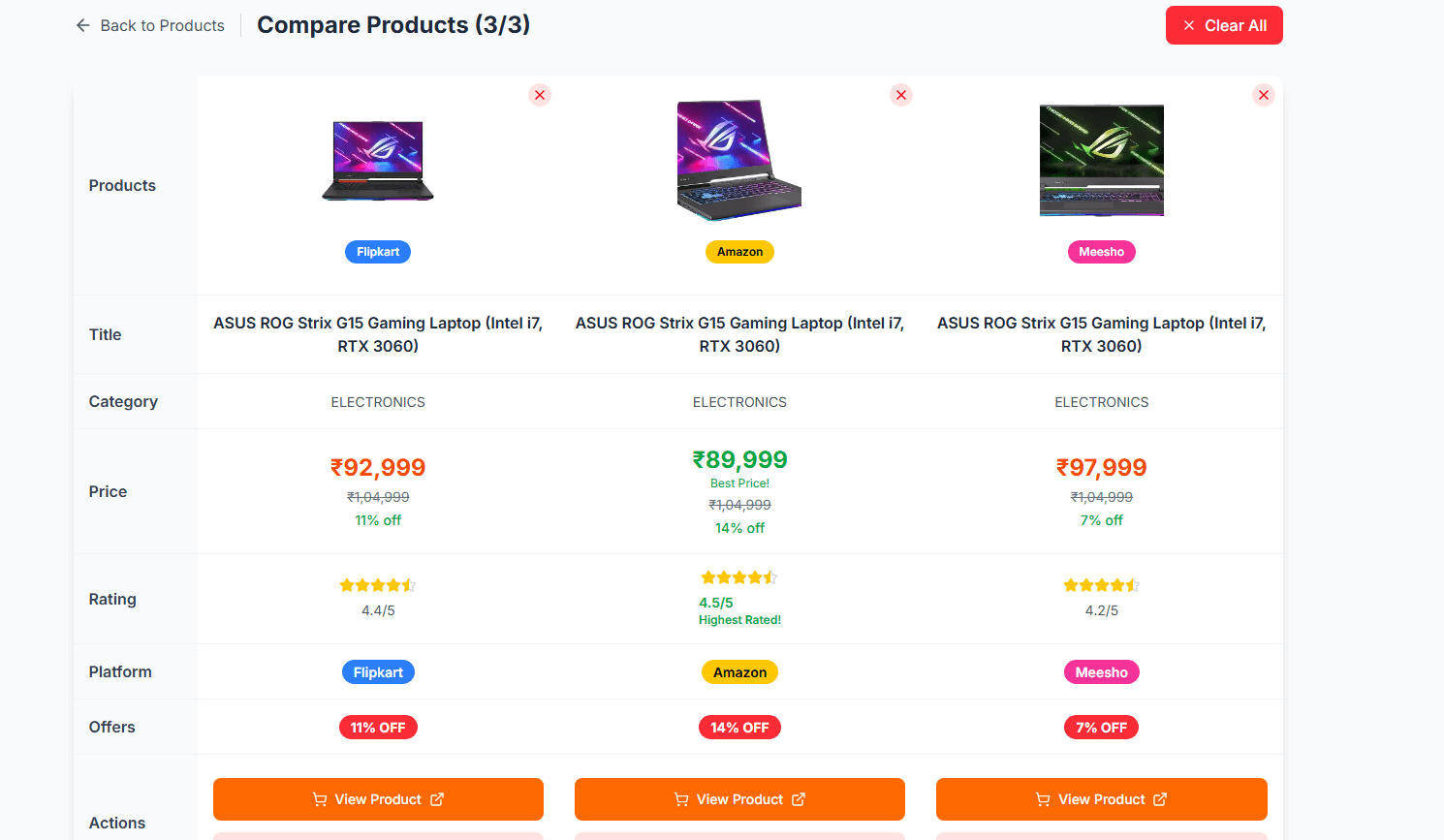Image resolution: width=1444 pixels, height=840 pixels.
Task: Select the 14% OFF offer badge
Action: pyautogui.click(x=739, y=727)
